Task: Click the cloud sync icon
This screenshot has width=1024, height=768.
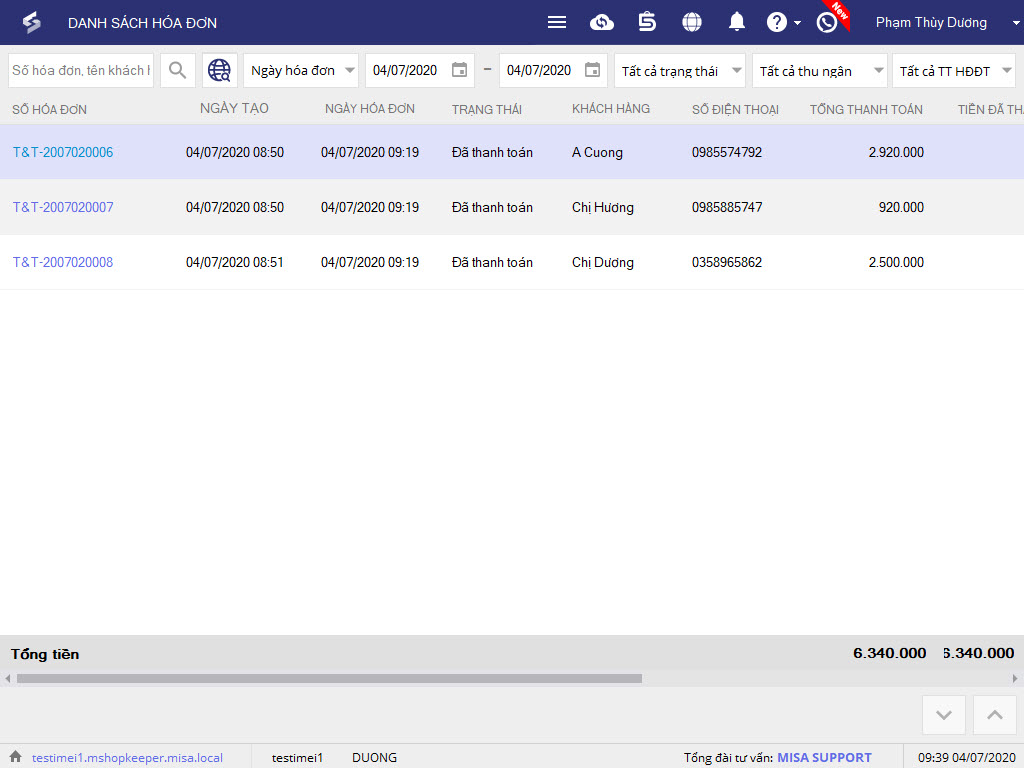Action: 602,22
